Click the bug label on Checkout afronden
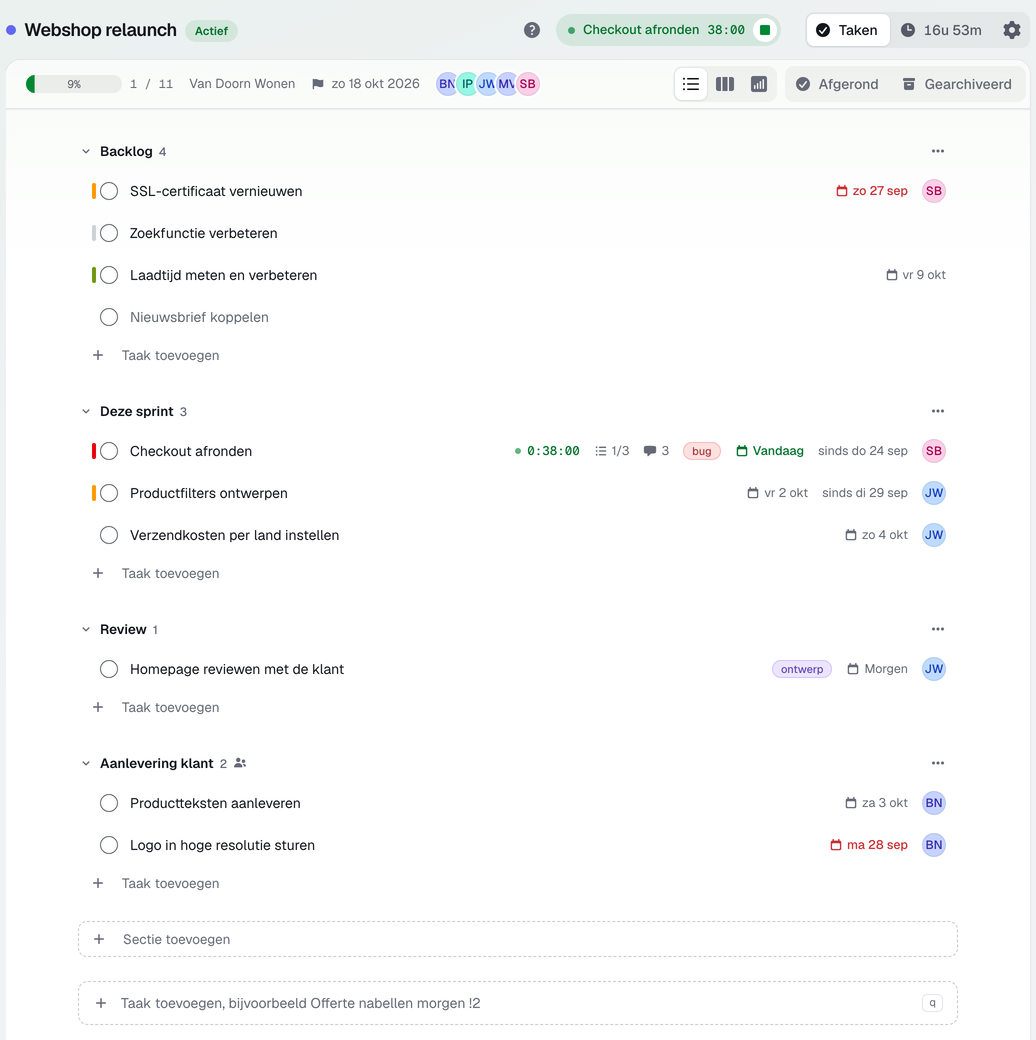Image resolution: width=1036 pixels, height=1040 pixels. tap(702, 451)
